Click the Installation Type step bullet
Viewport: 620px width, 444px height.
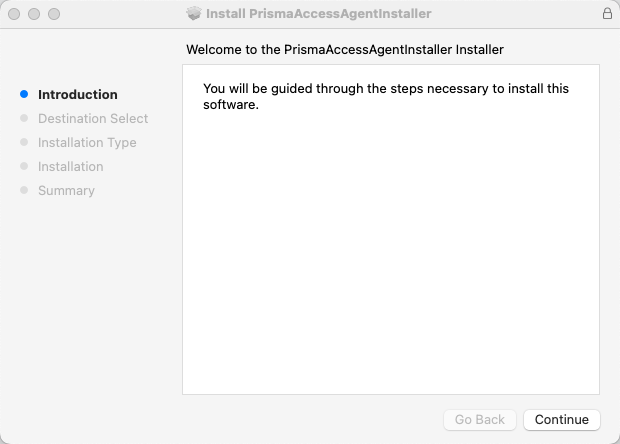(24, 143)
